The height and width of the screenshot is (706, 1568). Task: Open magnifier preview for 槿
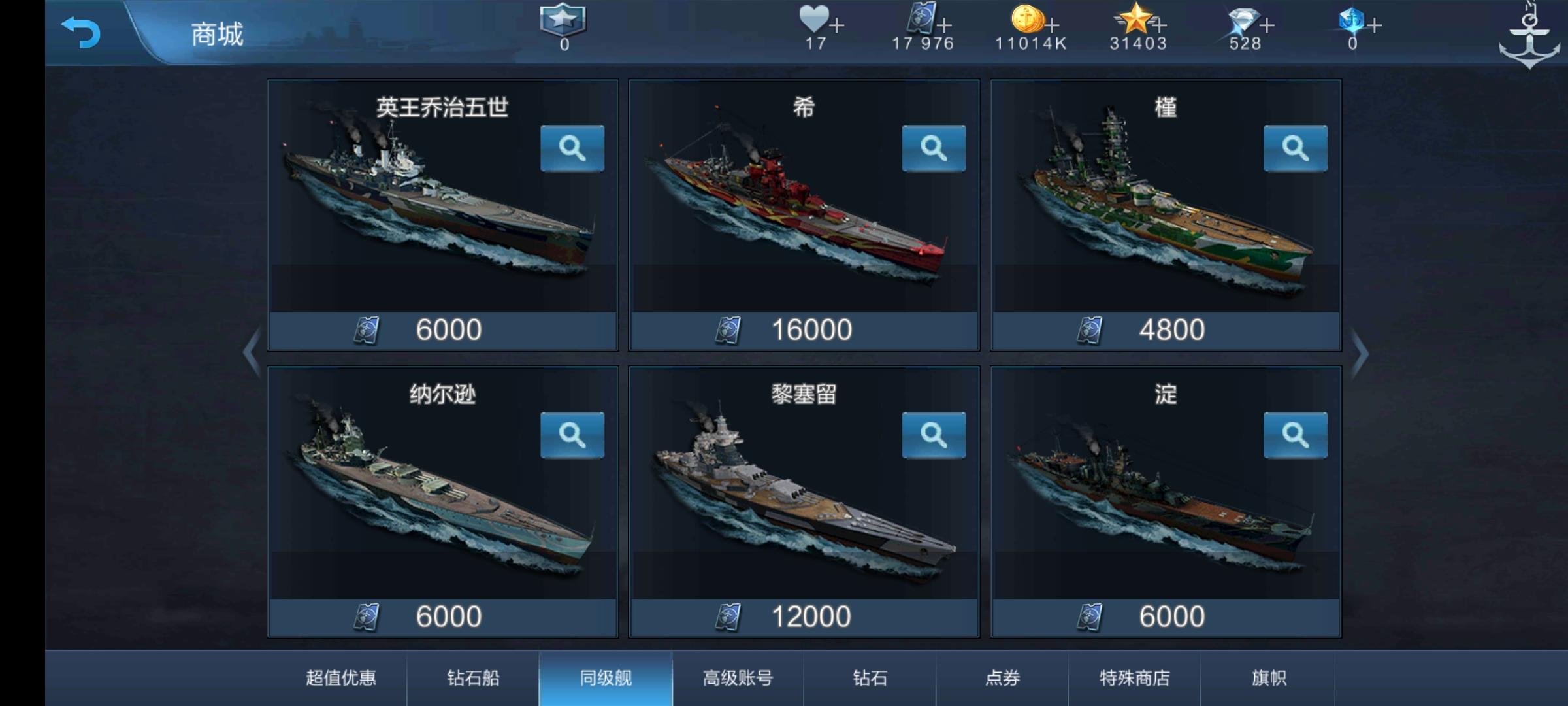(x=1296, y=148)
